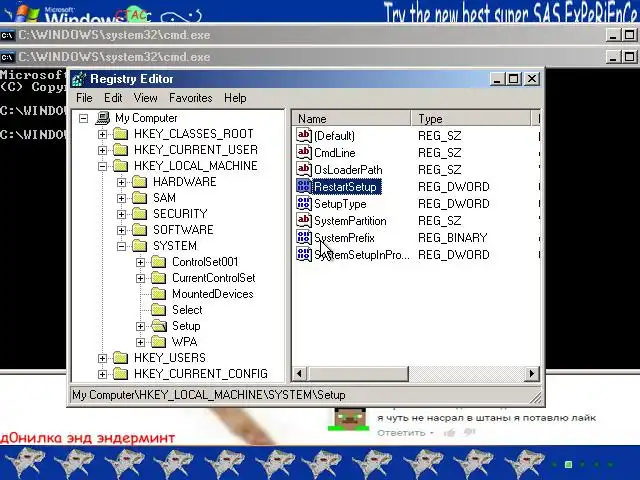Image resolution: width=640 pixels, height=480 pixels.
Task: Click the SAM folder icon
Action: click(x=140, y=198)
